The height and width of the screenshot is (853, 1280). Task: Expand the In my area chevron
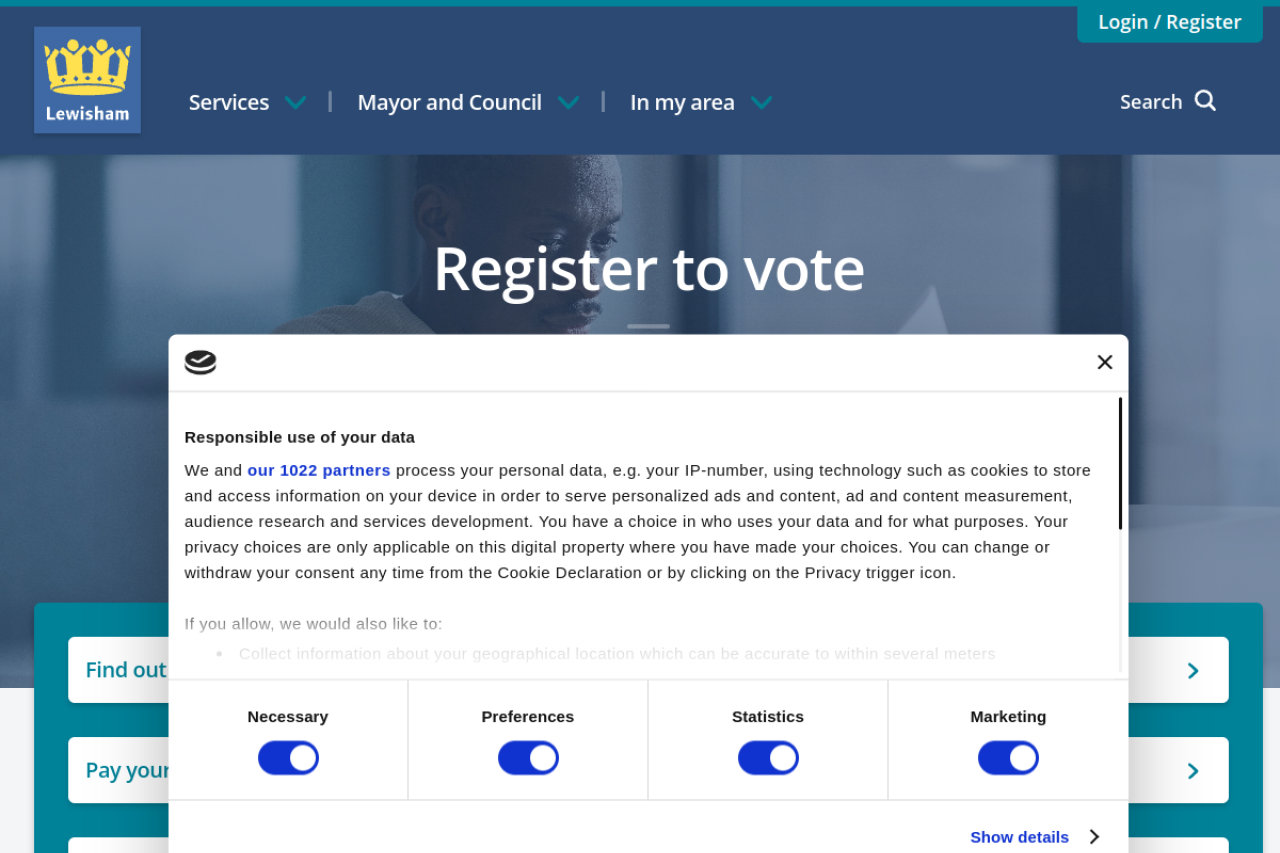[x=761, y=103]
